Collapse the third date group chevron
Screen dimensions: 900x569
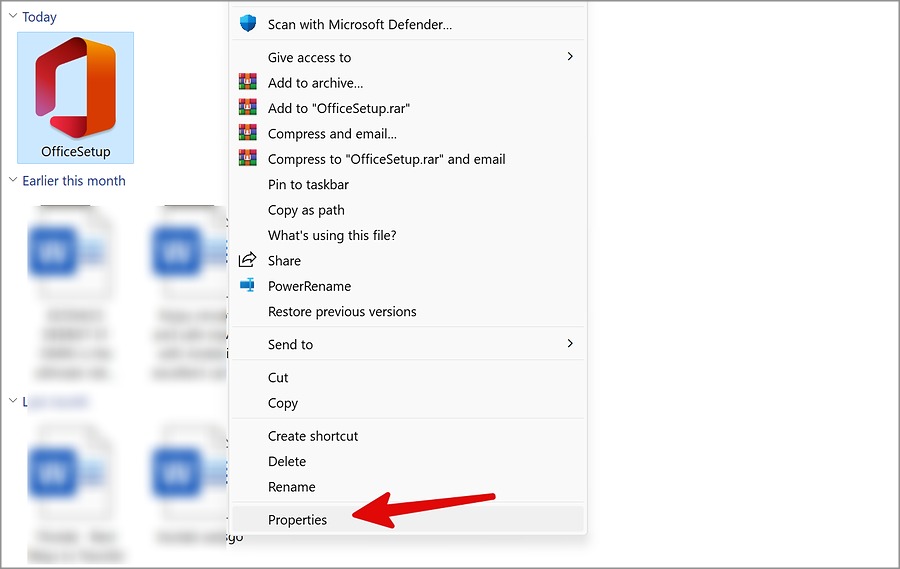(13, 401)
